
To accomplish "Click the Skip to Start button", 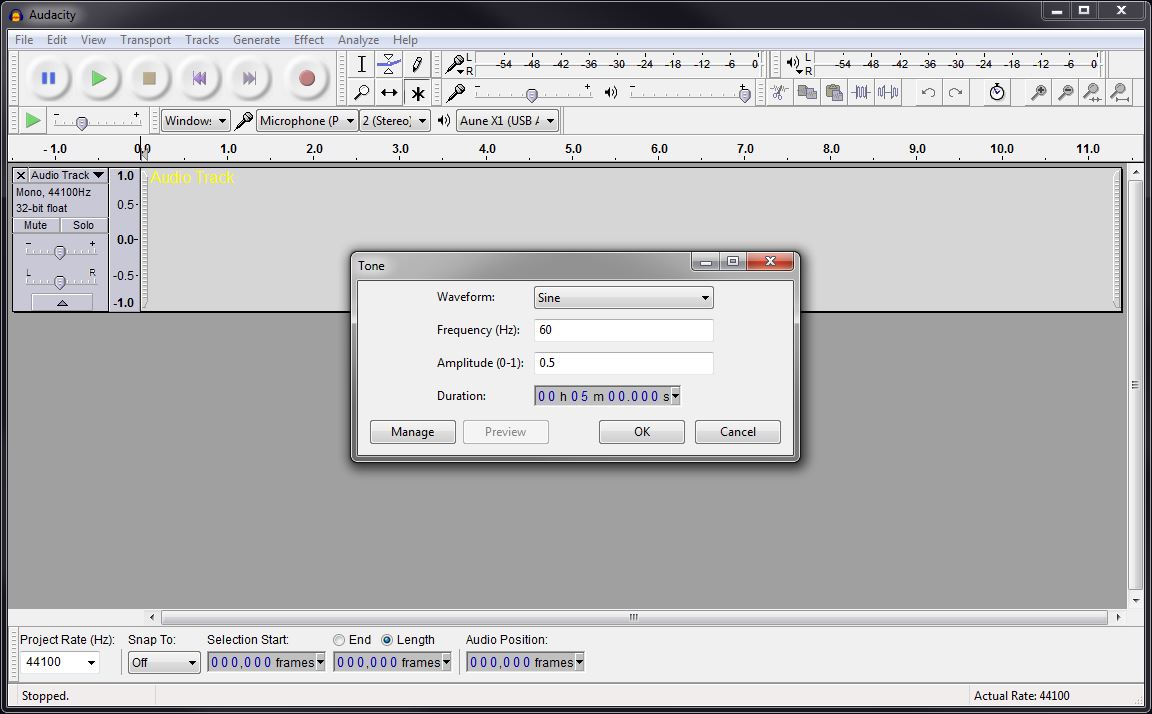I will [199, 78].
